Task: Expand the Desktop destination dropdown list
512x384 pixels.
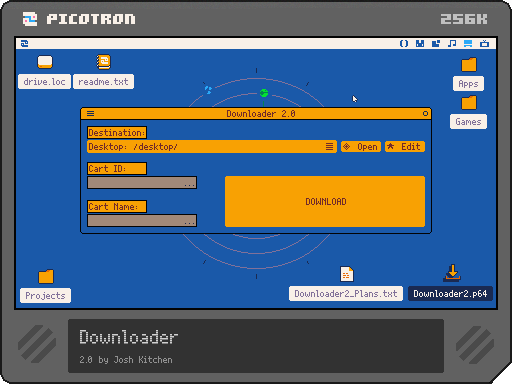Action: pos(212,147)
